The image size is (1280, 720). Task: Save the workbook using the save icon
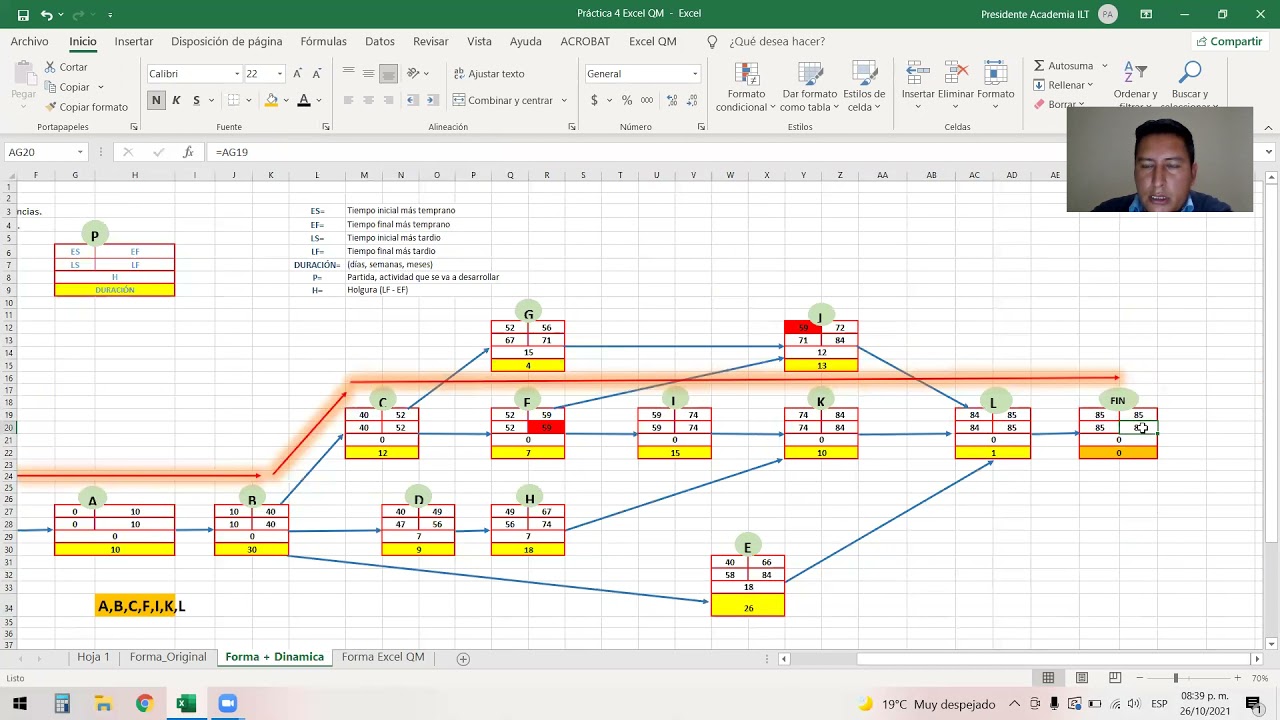pos(23,15)
